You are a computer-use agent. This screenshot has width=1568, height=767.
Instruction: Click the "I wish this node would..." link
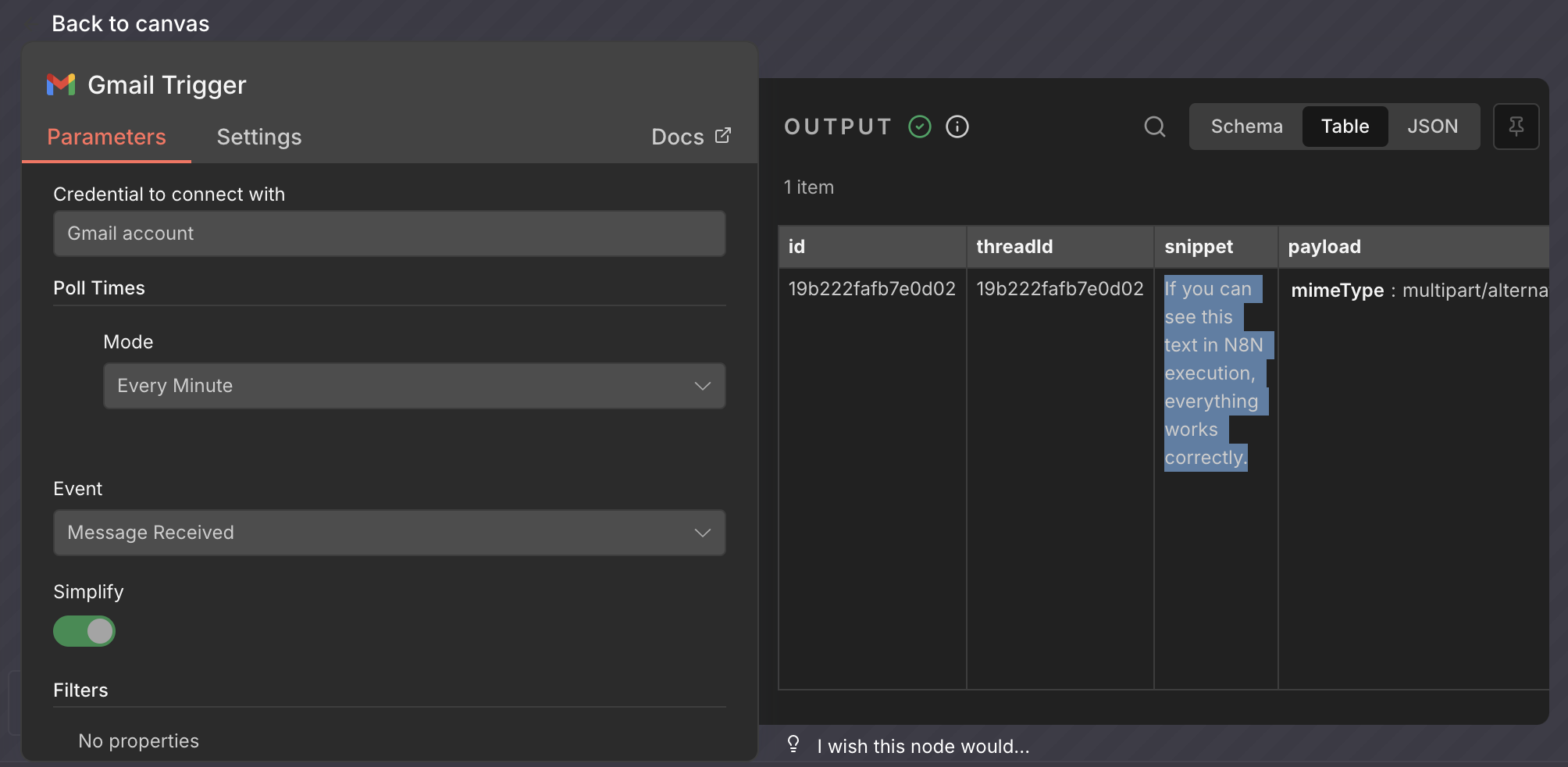point(923,747)
